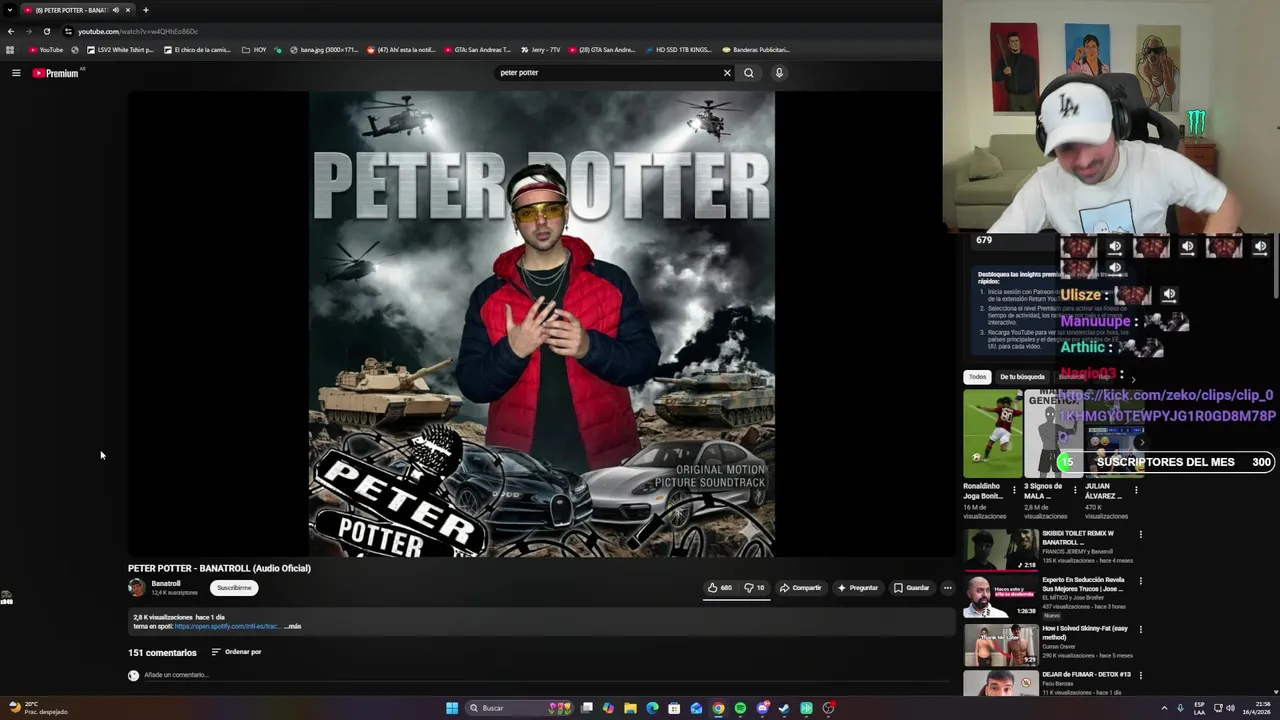Image resolution: width=1280 pixels, height=720 pixels.
Task: Open Steam from the taskbar
Action: point(784,708)
